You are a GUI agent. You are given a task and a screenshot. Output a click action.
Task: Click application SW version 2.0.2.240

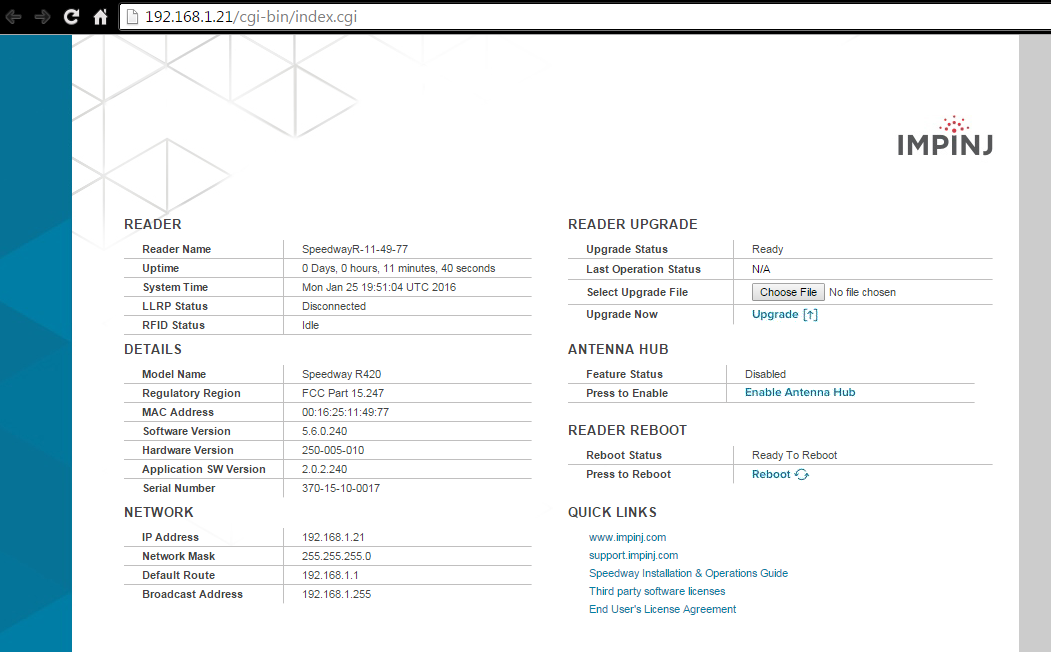click(324, 469)
